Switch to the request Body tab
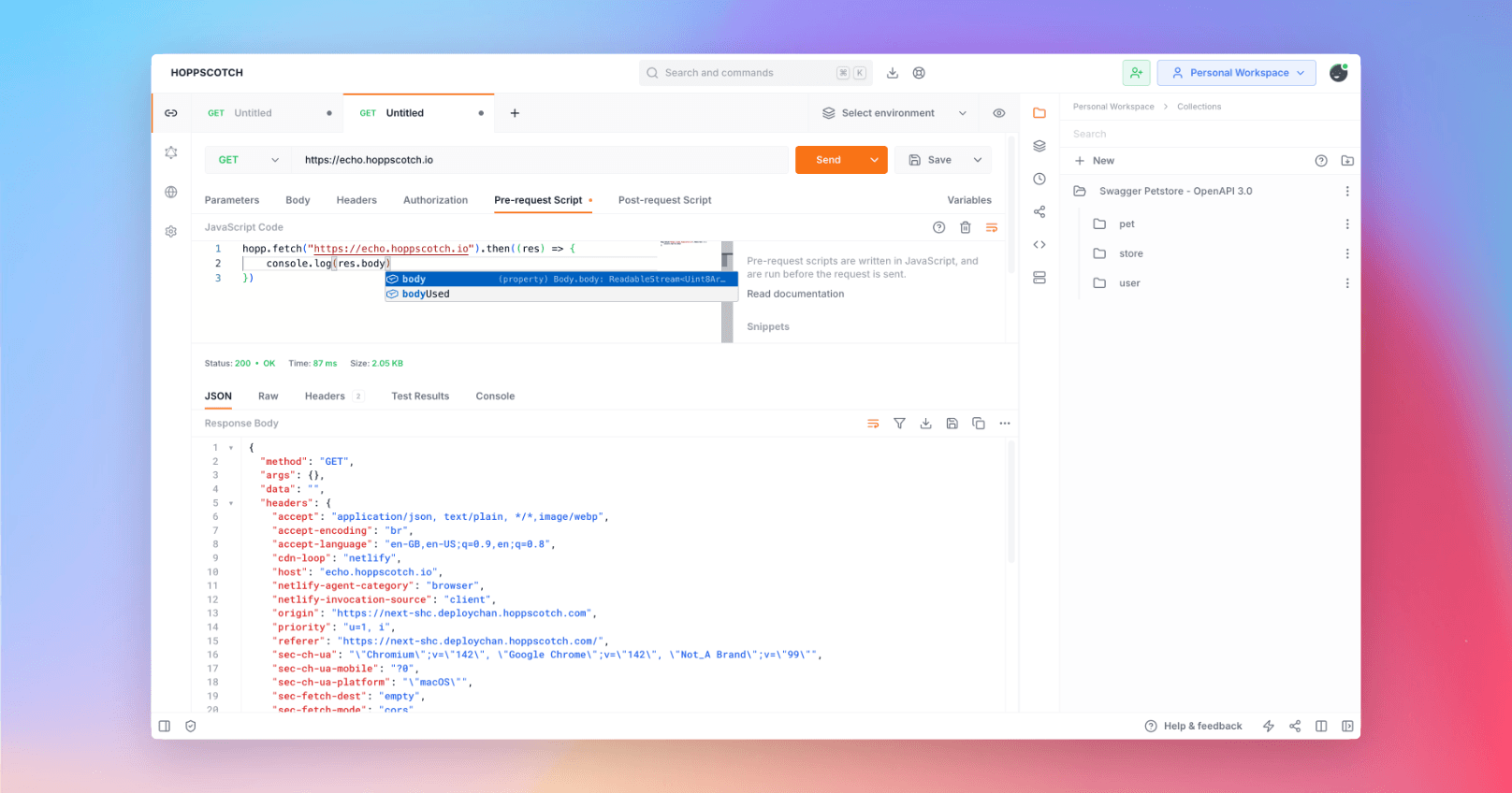The image size is (1512, 793). [x=298, y=200]
